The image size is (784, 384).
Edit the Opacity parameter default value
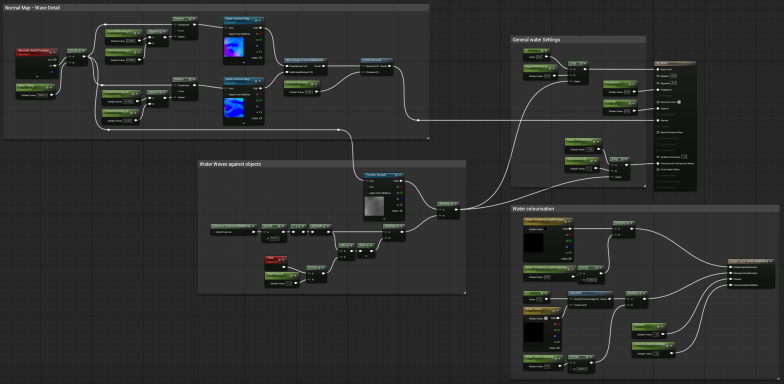pyautogui.click(x=627, y=111)
